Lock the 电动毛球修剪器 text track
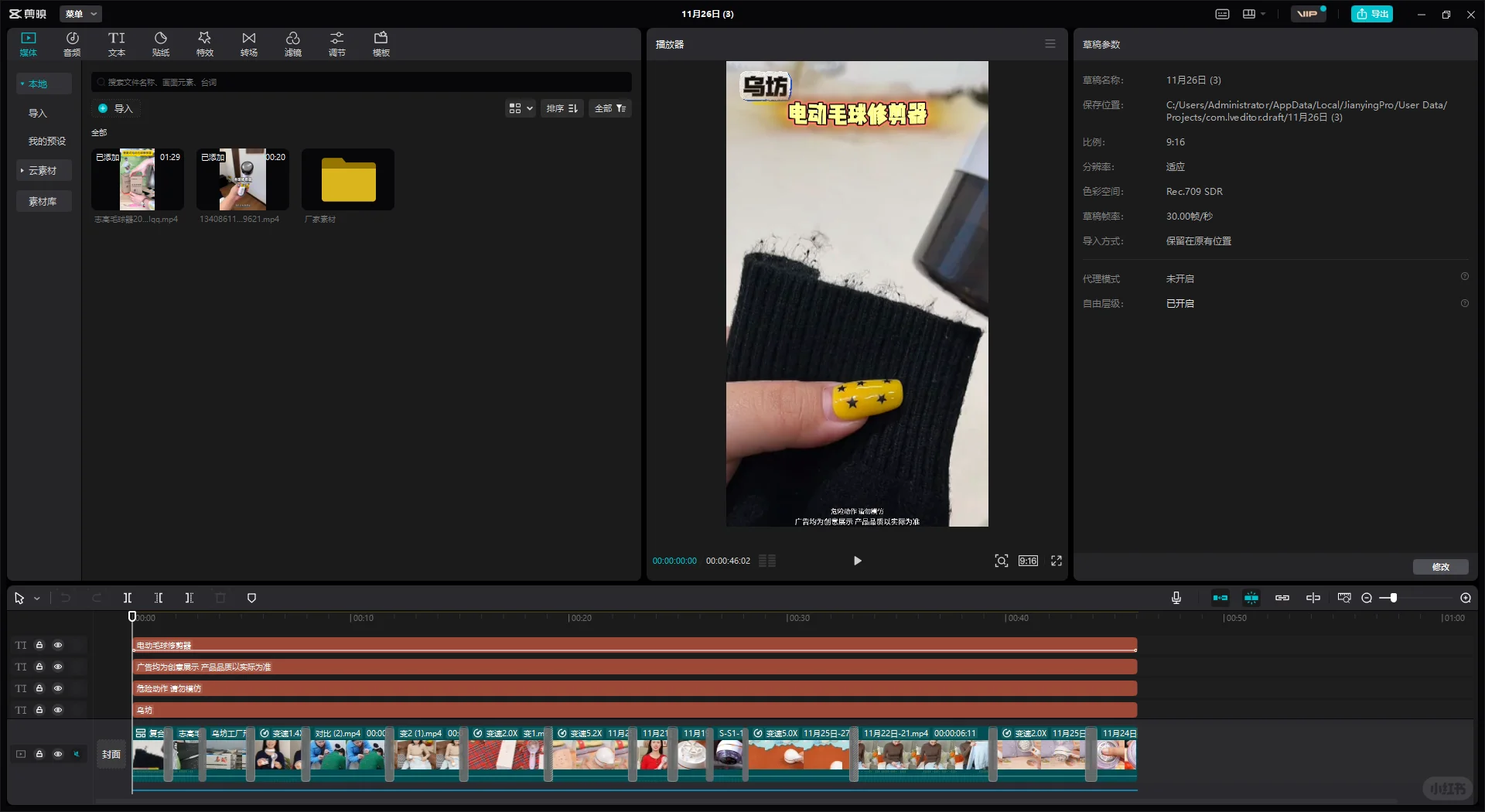The height and width of the screenshot is (812, 1485). click(x=39, y=645)
